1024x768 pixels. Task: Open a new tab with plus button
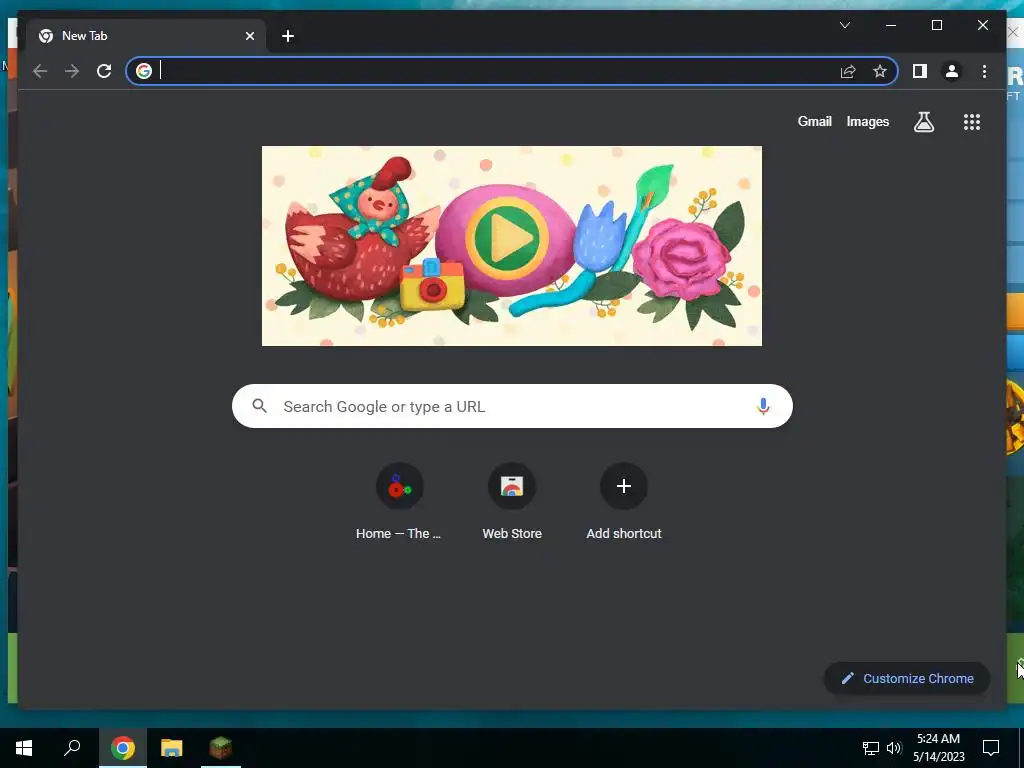288,36
